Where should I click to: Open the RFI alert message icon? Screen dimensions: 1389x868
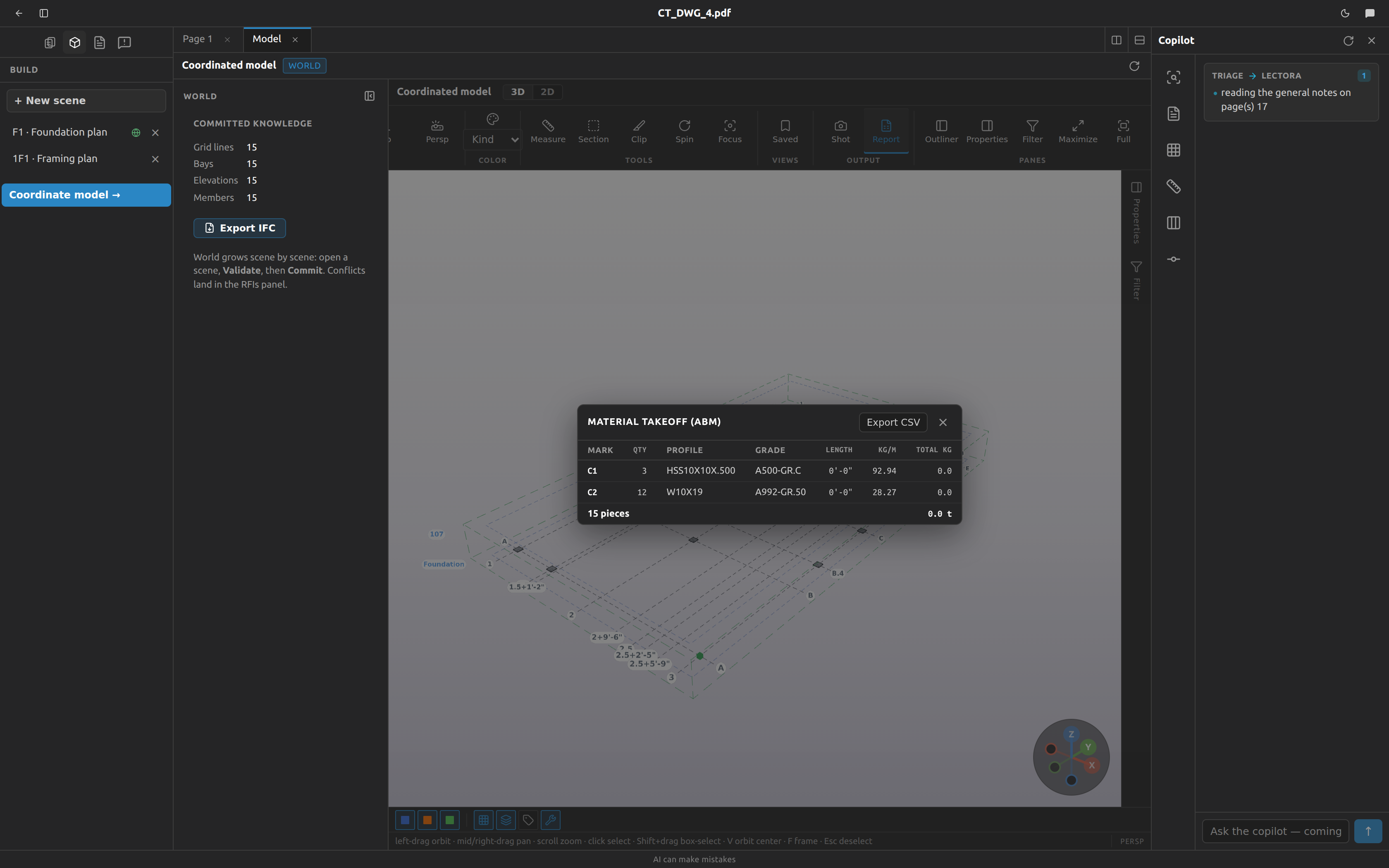(124, 43)
